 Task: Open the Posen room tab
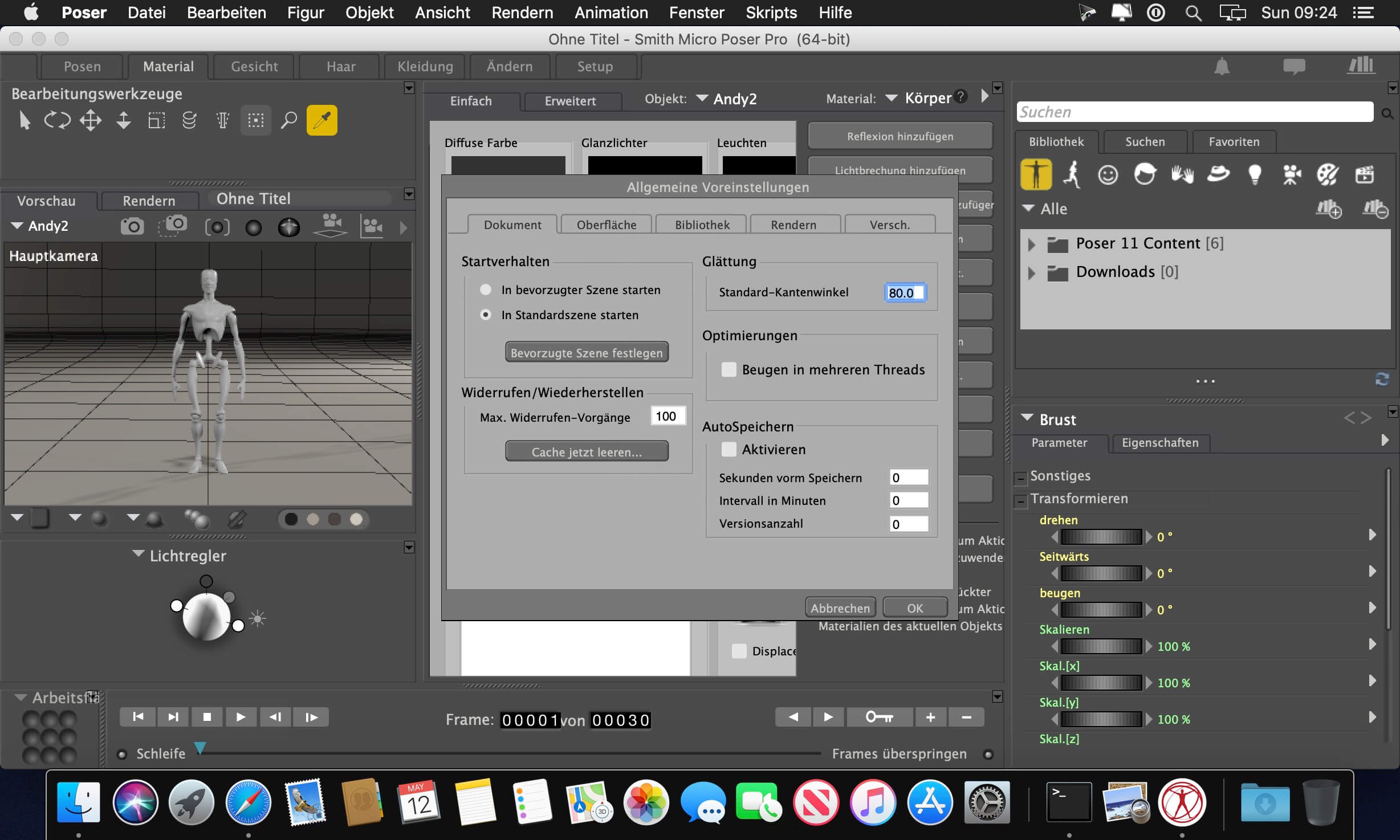tap(82, 67)
